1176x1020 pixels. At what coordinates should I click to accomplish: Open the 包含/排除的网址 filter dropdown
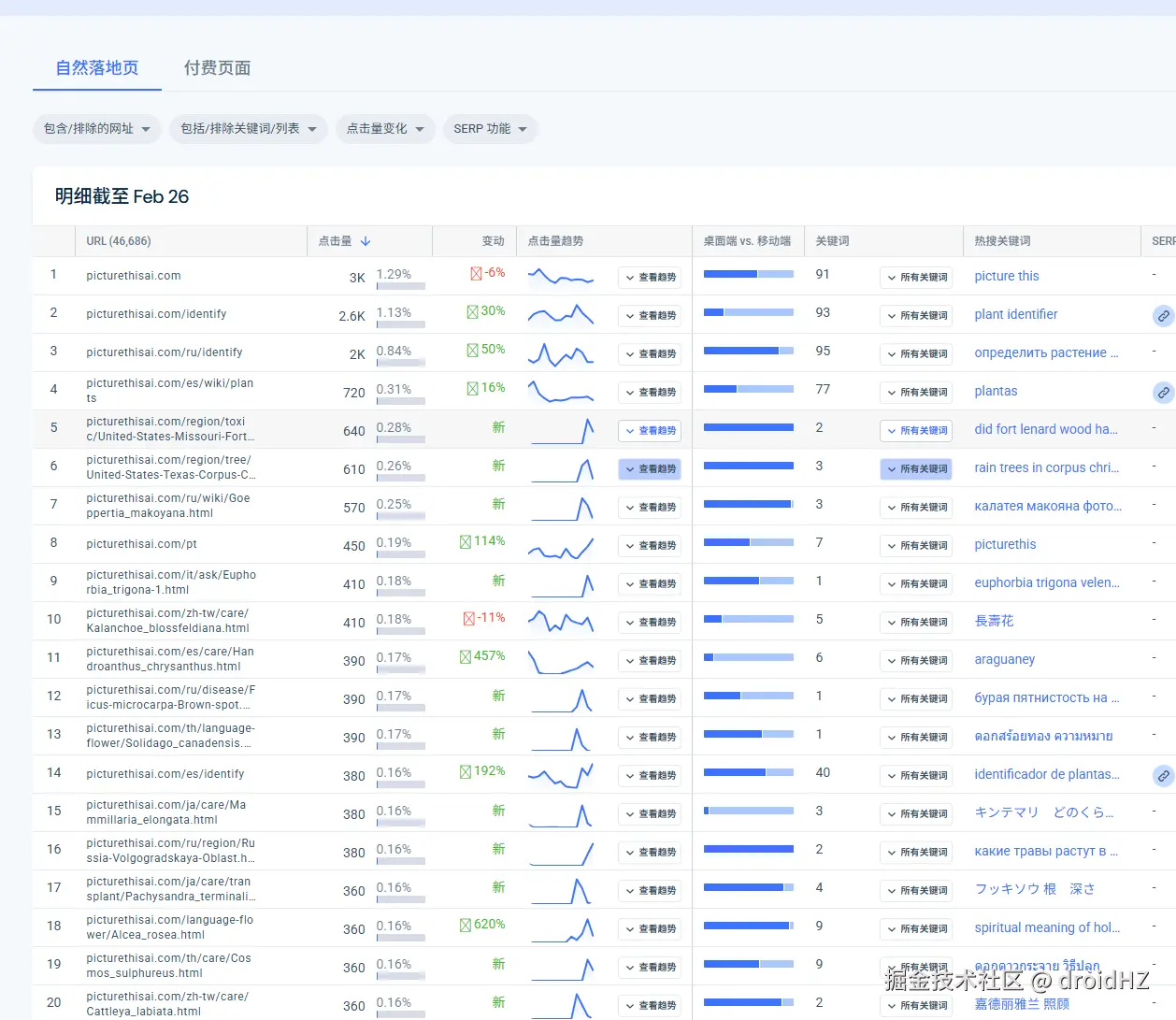click(x=97, y=129)
